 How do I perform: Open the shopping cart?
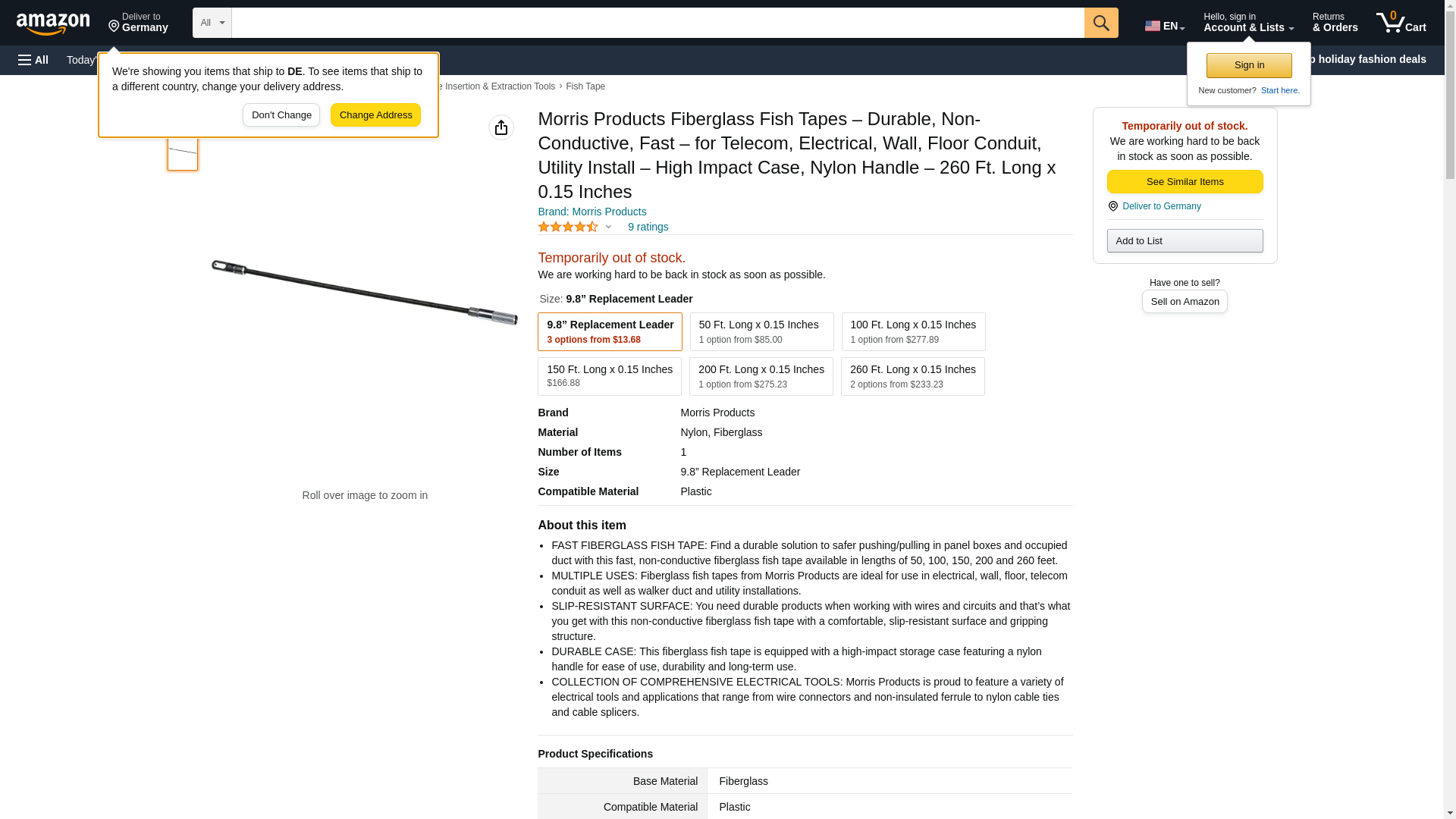1401,23
